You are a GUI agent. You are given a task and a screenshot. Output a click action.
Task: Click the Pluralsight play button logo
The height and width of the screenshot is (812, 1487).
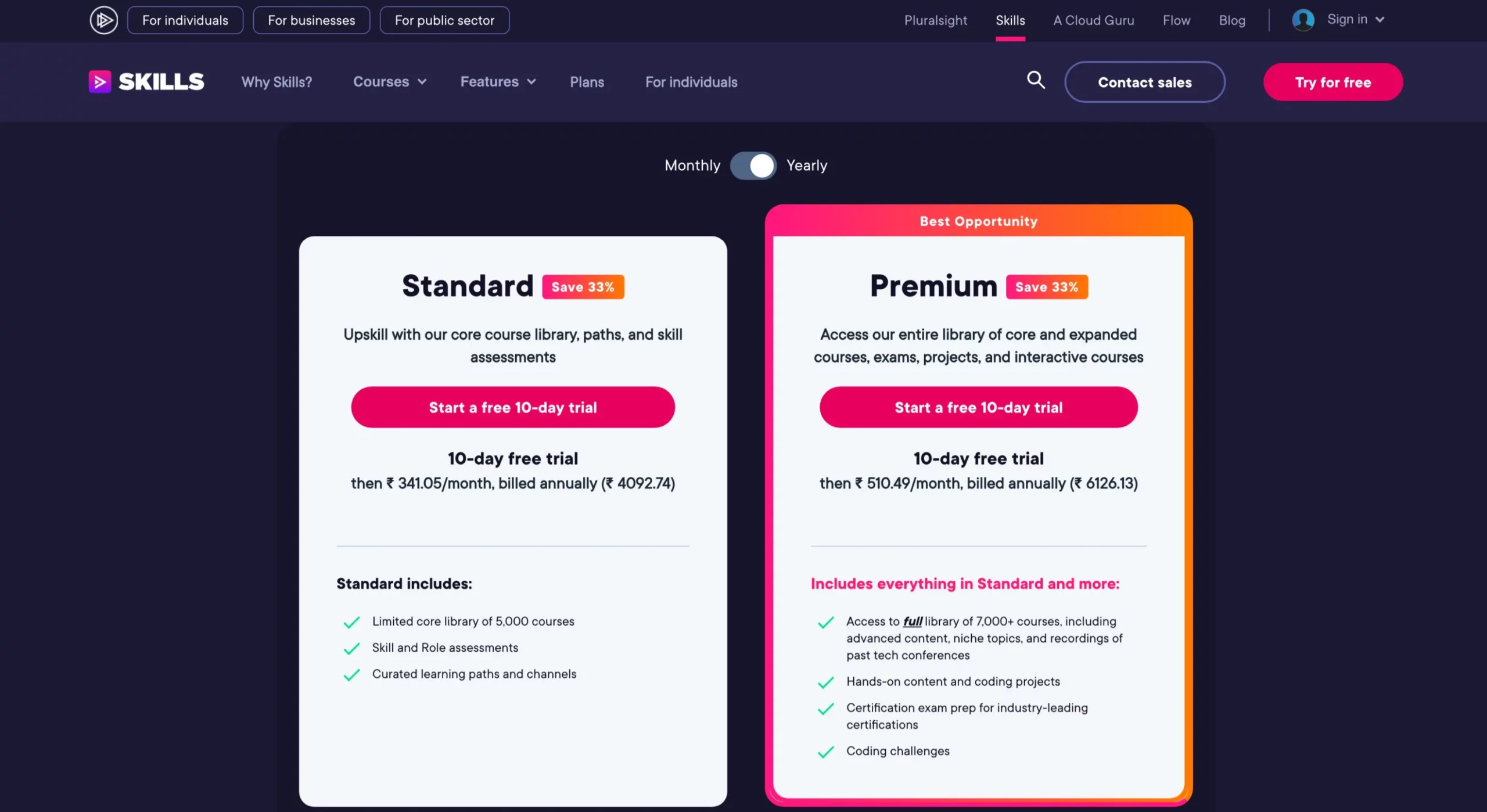103,19
